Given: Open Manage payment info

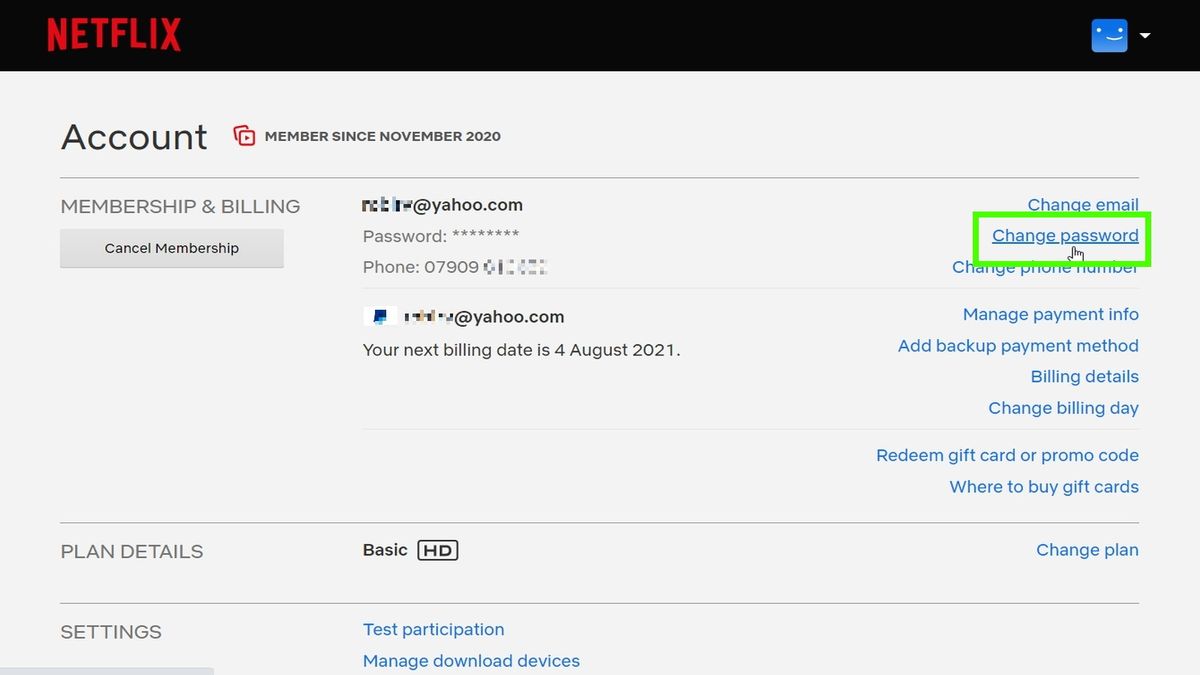Looking at the screenshot, I should pyautogui.click(x=1050, y=314).
